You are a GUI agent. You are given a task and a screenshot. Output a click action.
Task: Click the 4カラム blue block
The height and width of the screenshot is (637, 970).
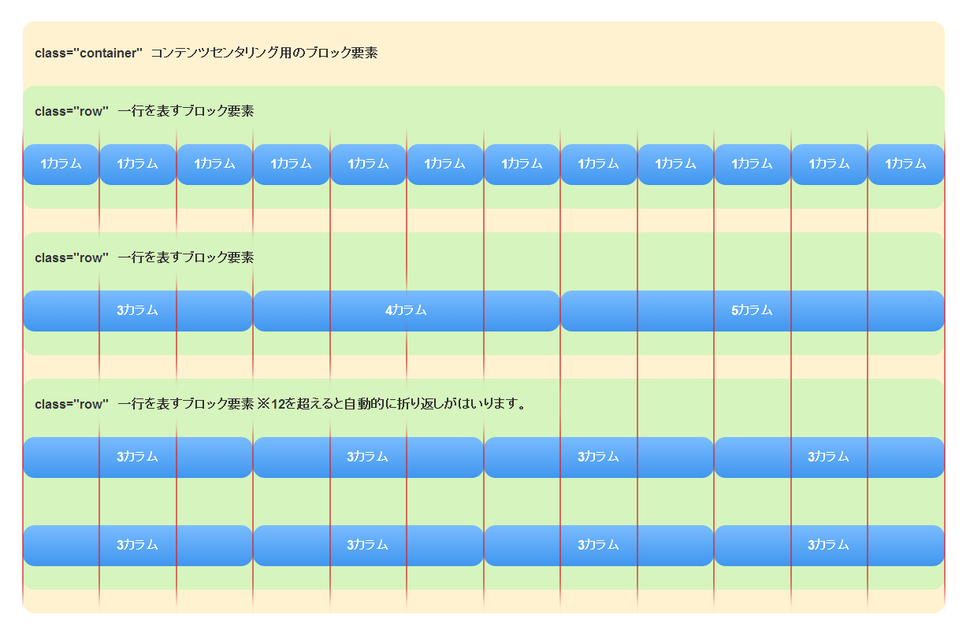[406, 310]
